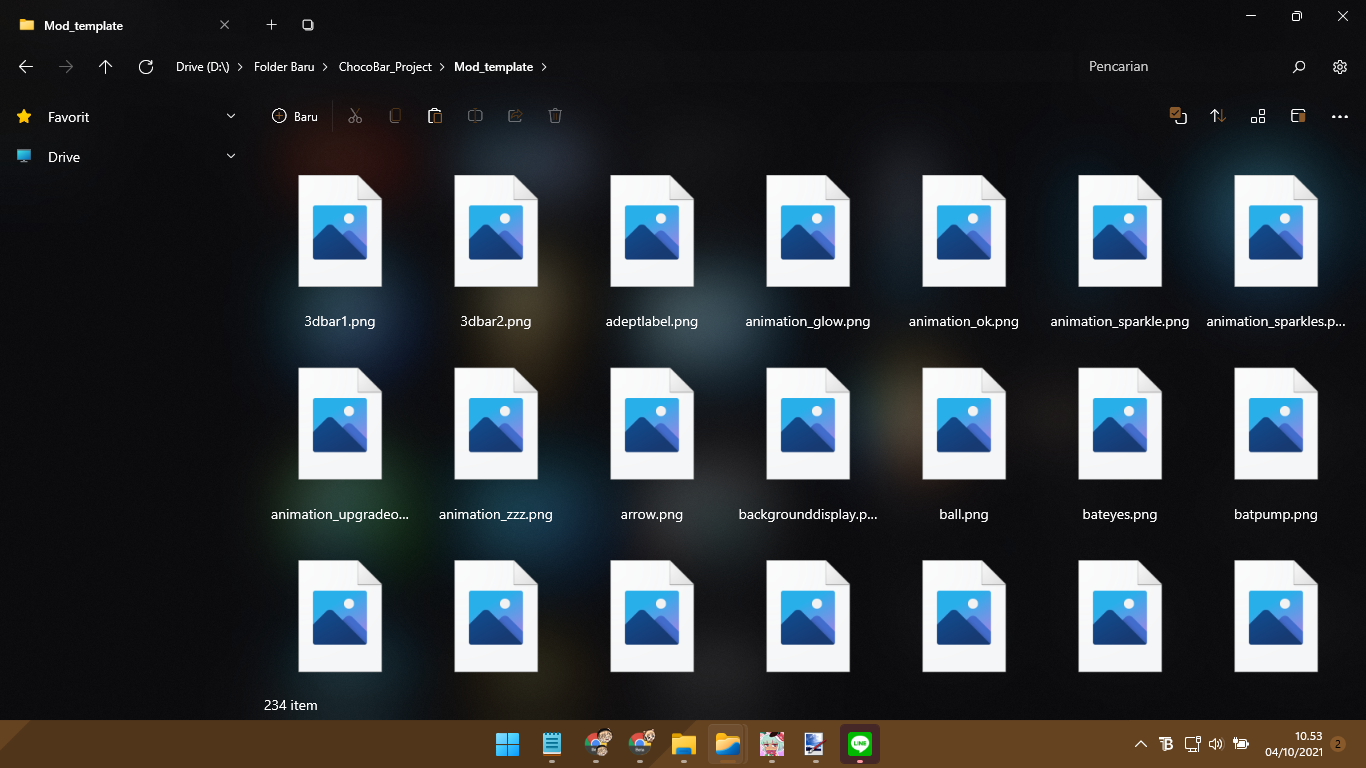Refresh the folder view

(145, 67)
